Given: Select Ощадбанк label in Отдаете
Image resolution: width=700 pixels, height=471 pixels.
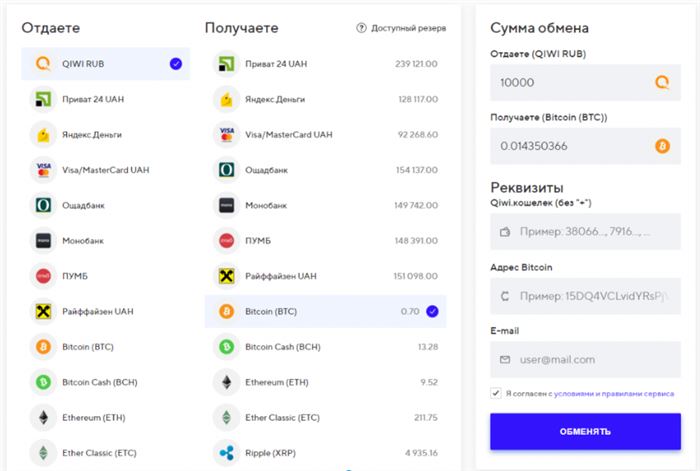Looking at the screenshot, I should tap(83, 206).
